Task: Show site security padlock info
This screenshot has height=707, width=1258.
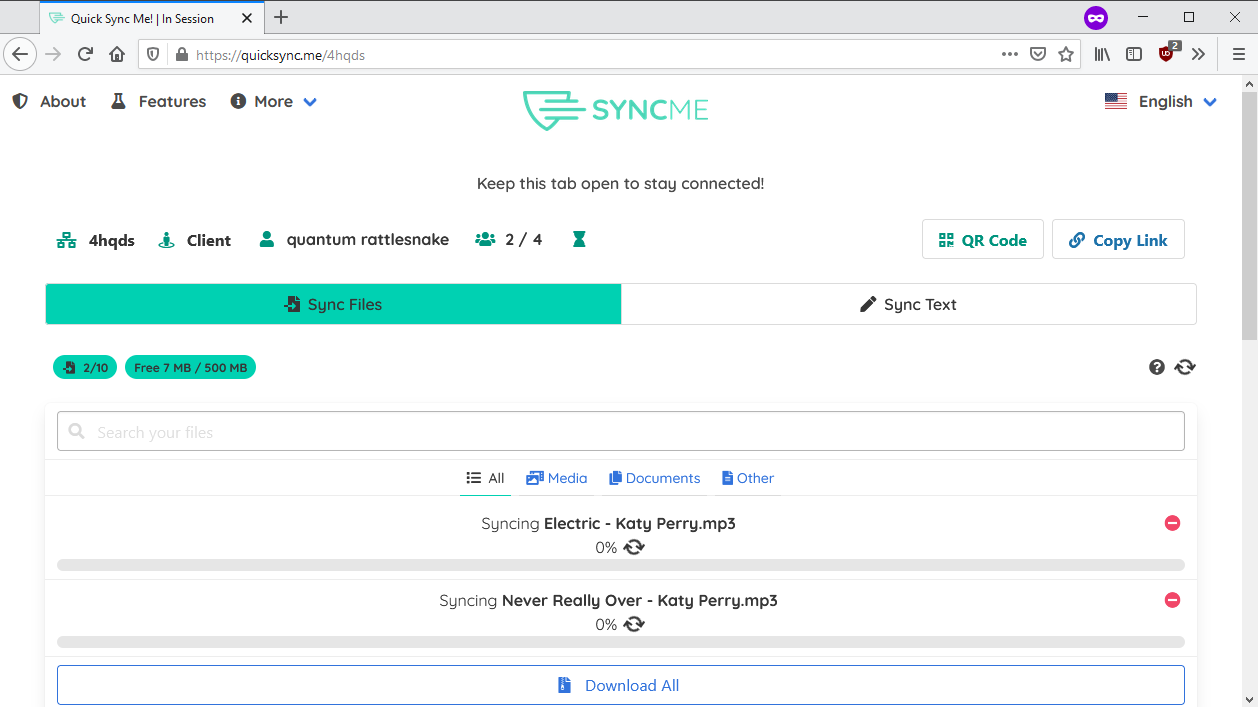Action: [181, 55]
